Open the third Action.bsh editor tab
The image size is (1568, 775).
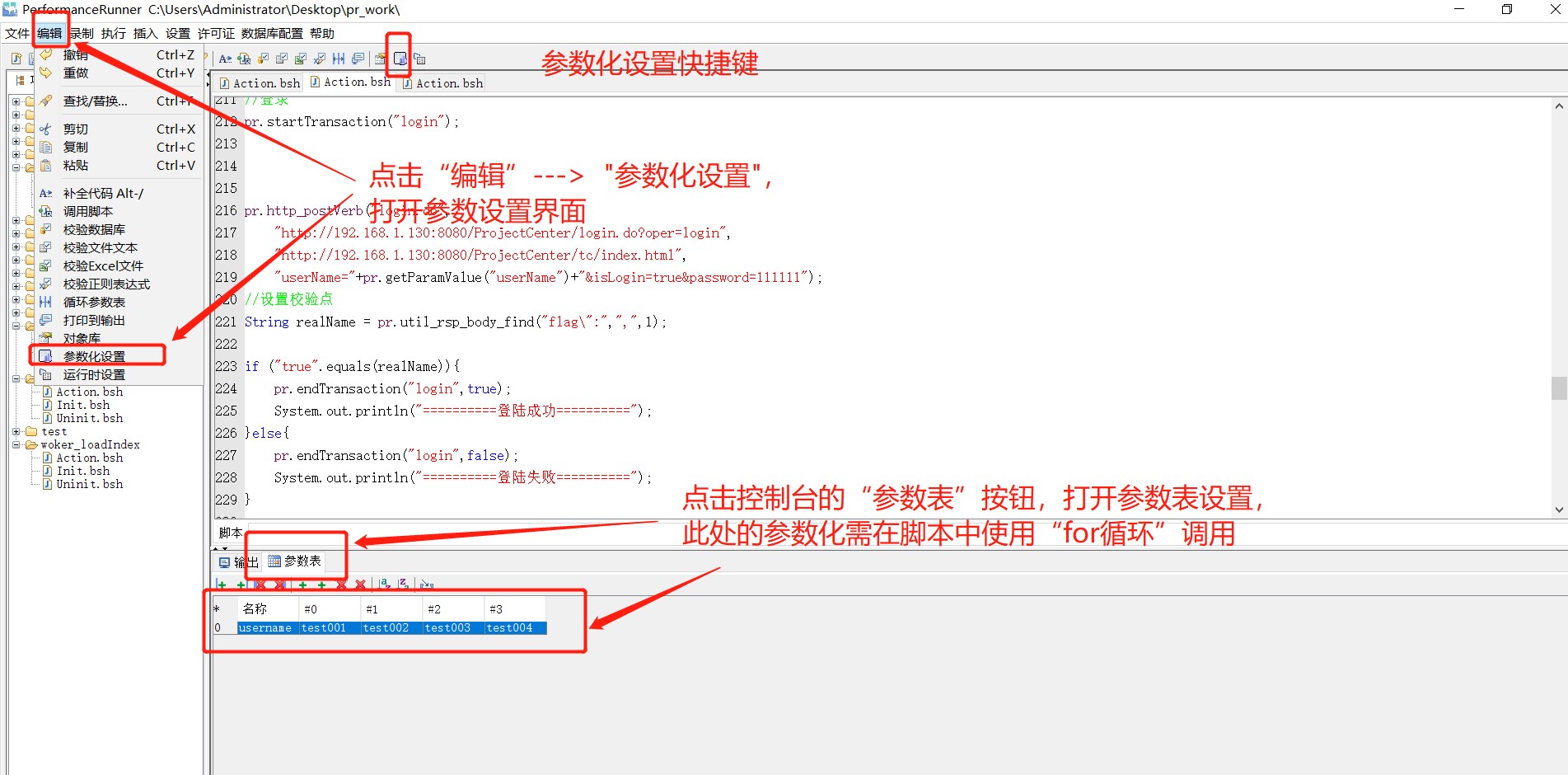(x=443, y=83)
